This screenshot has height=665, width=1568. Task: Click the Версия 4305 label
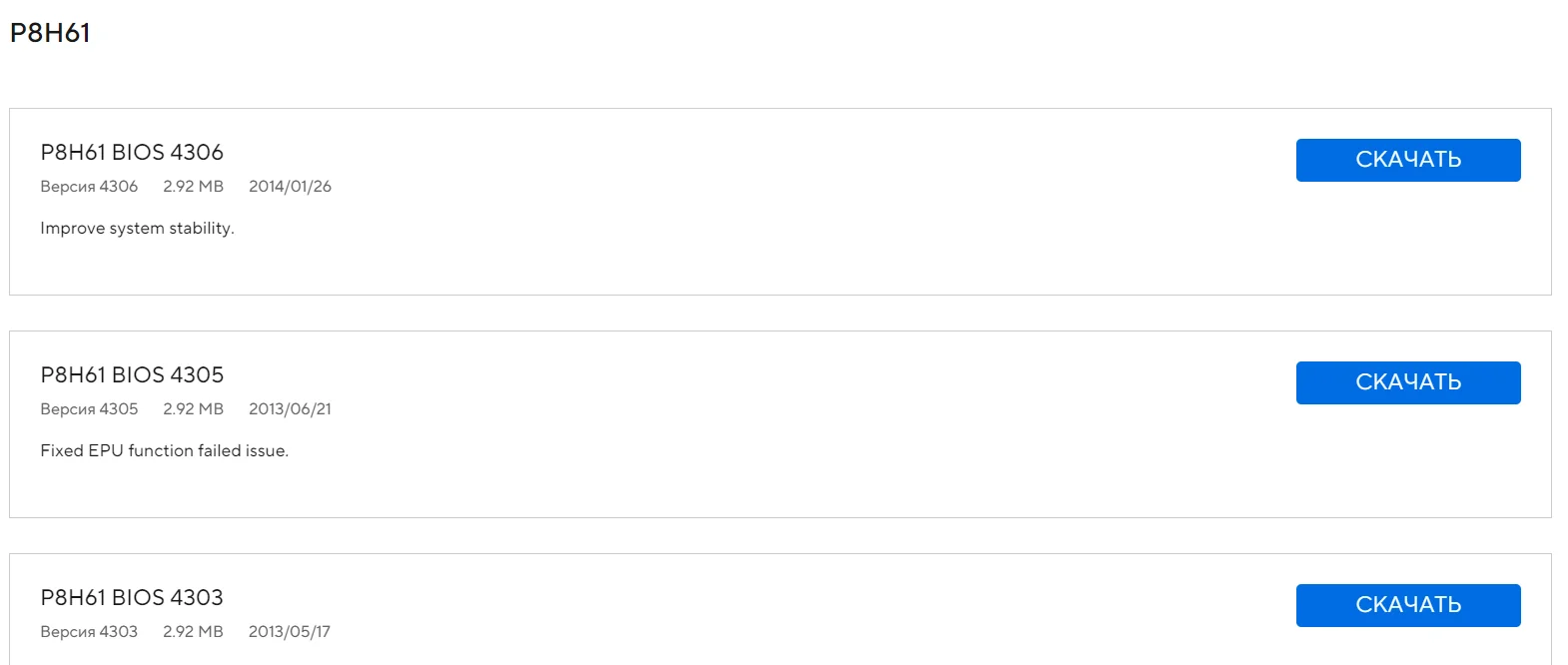point(89,409)
